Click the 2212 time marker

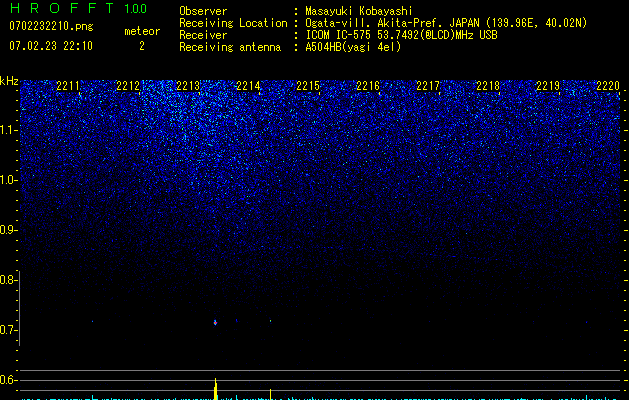[x=128, y=86]
